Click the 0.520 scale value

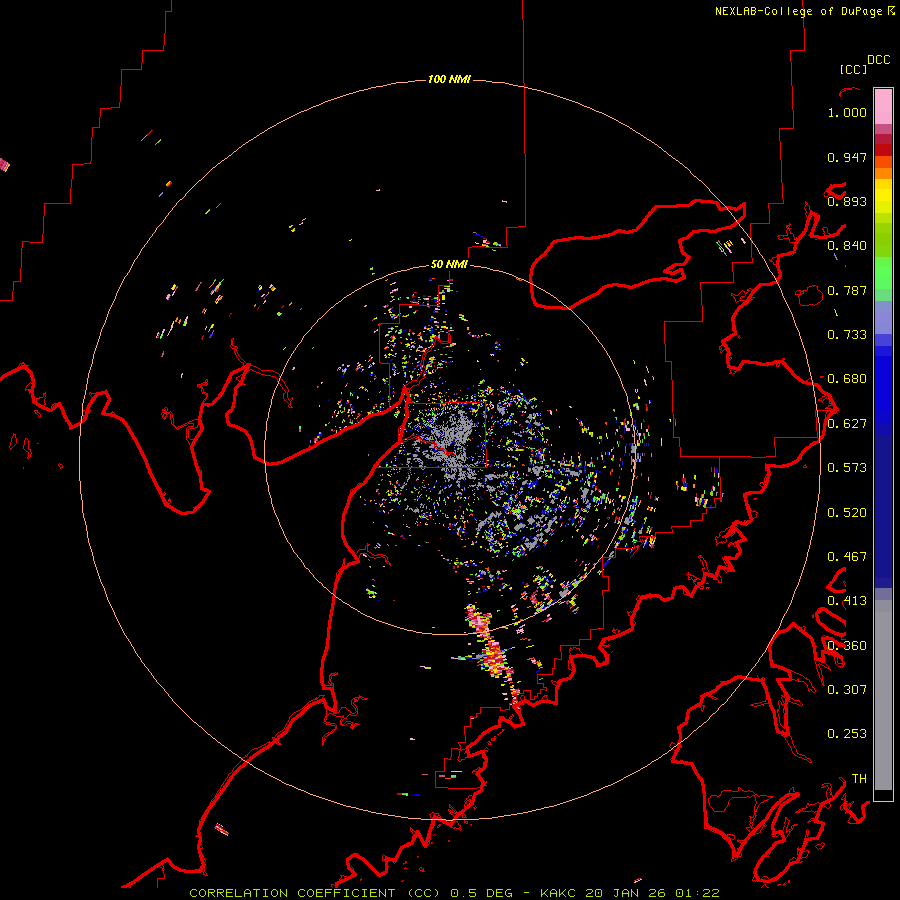847,513
